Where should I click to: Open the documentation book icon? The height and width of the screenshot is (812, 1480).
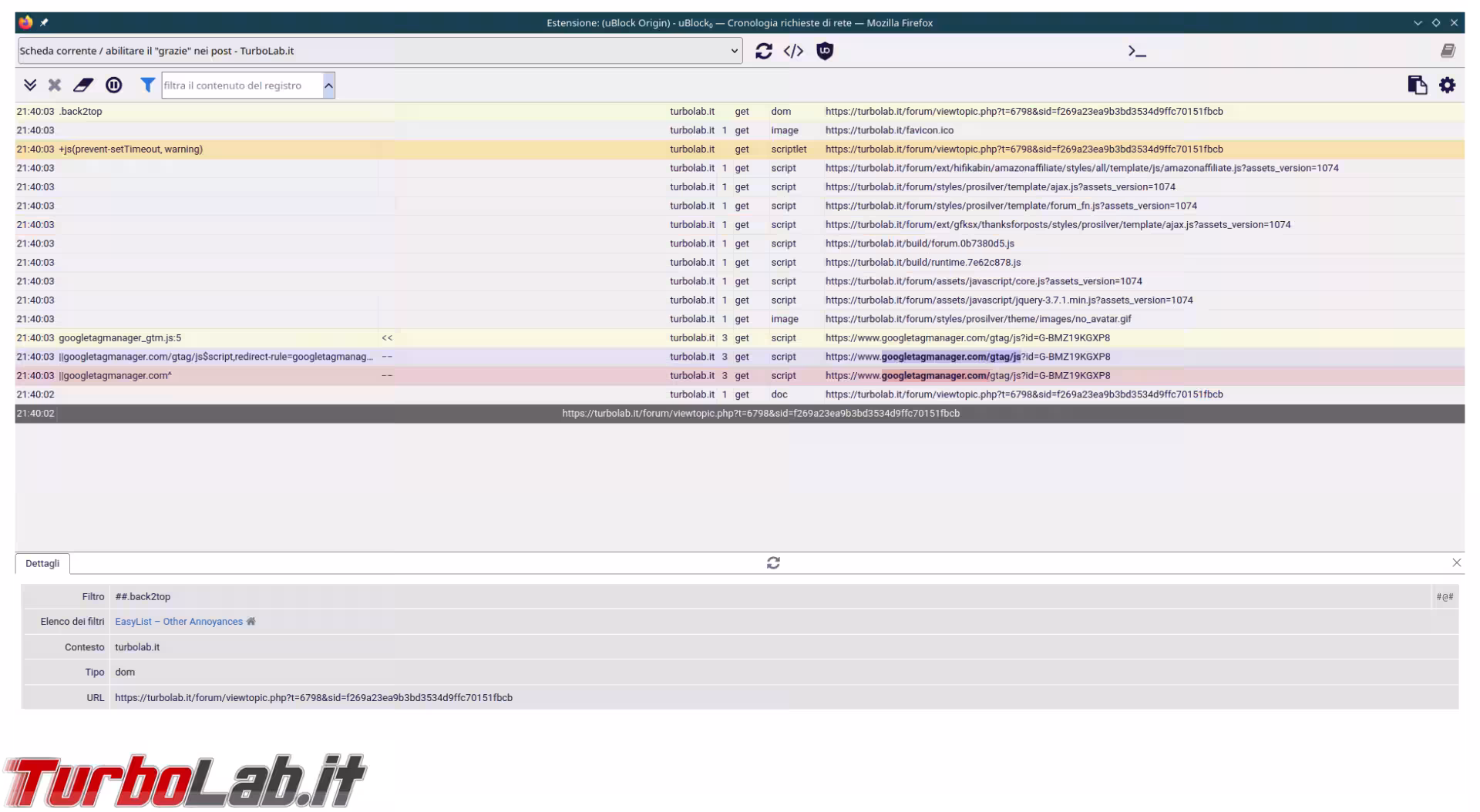tap(1448, 51)
